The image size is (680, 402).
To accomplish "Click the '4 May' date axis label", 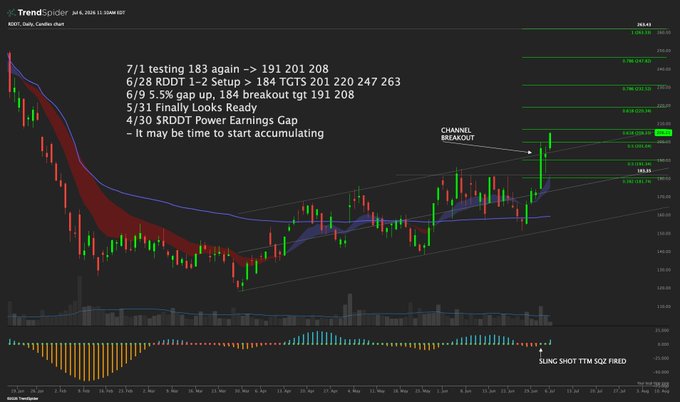I will (x=353, y=391).
